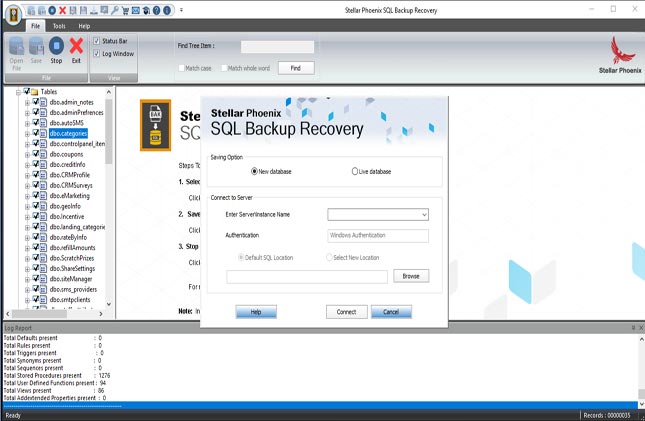Click table icon next to dbo.coupons

click(x=43, y=154)
